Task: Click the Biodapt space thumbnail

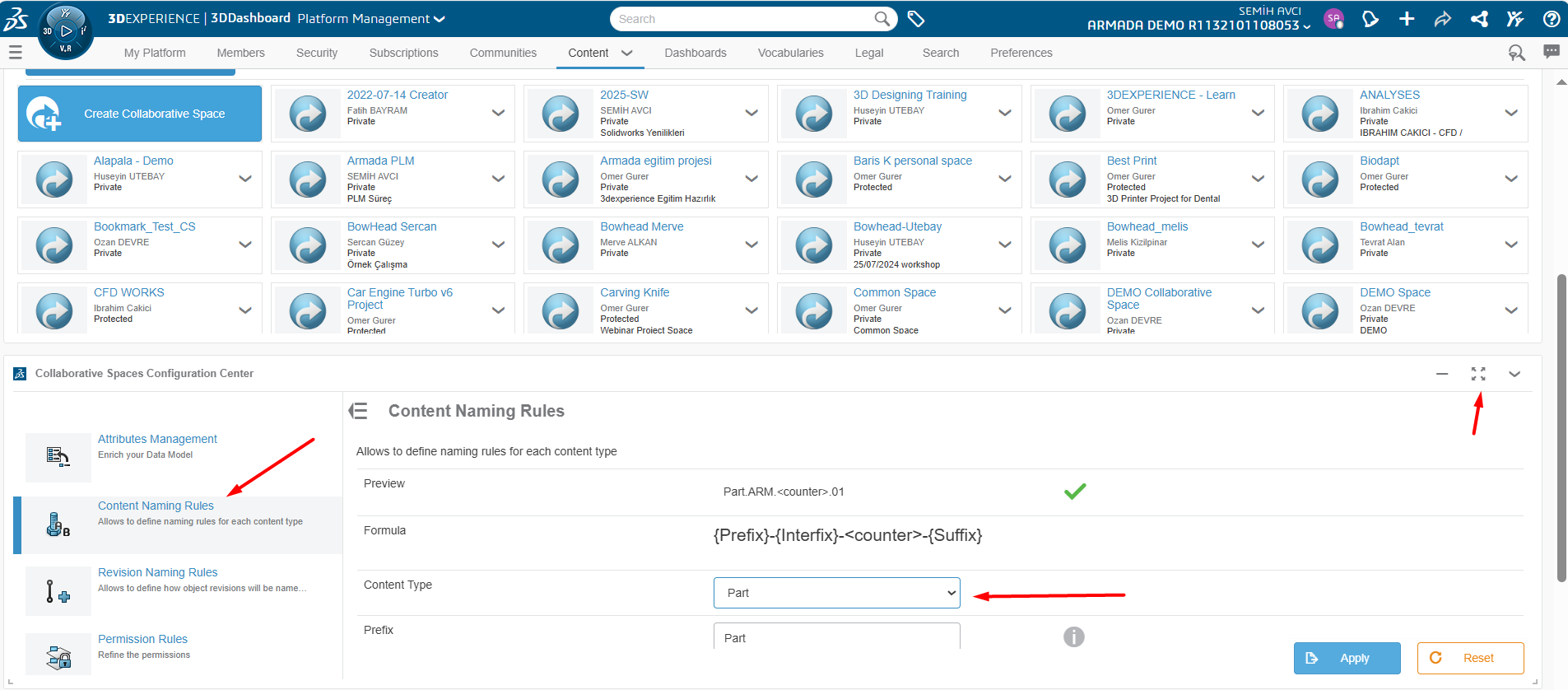Action: point(1320,179)
